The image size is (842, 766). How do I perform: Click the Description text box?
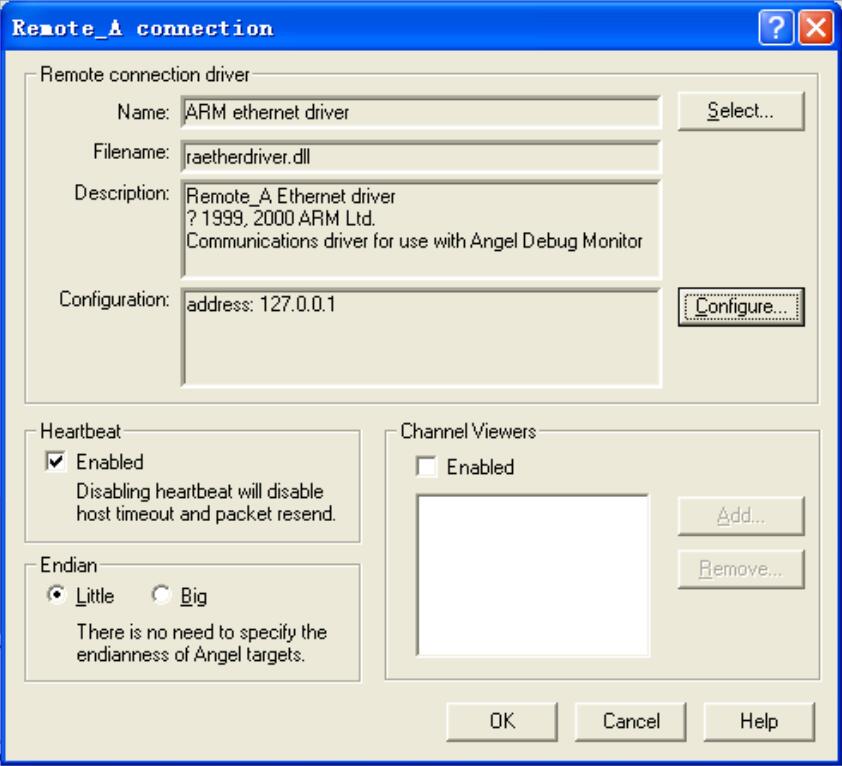point(421,229)
